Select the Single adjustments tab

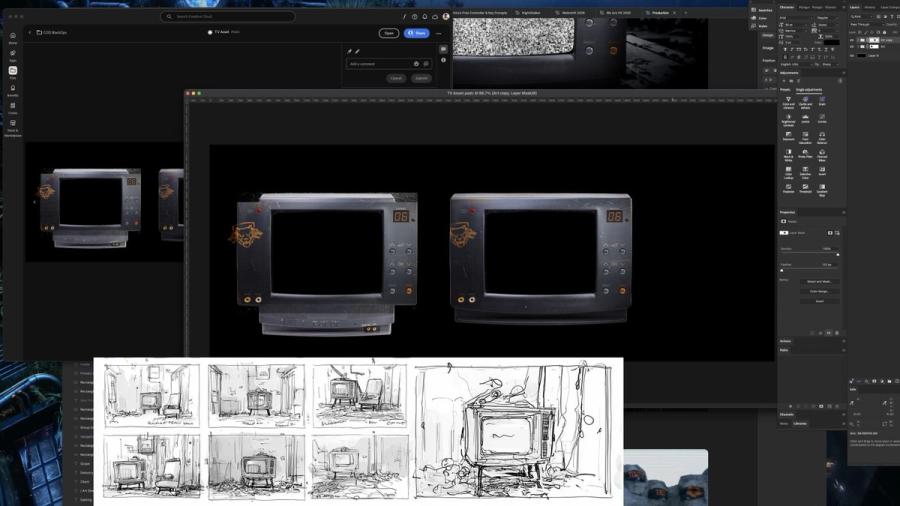(x=809, y=89)
